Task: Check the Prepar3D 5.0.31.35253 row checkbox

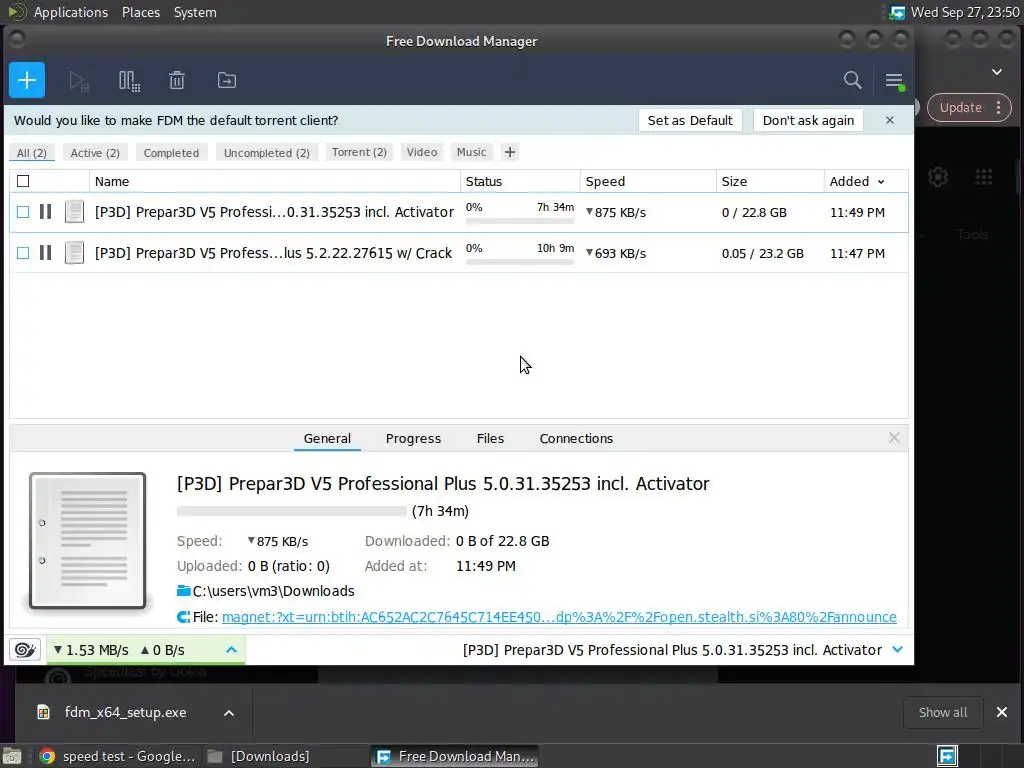Action: tap(23, 212)
